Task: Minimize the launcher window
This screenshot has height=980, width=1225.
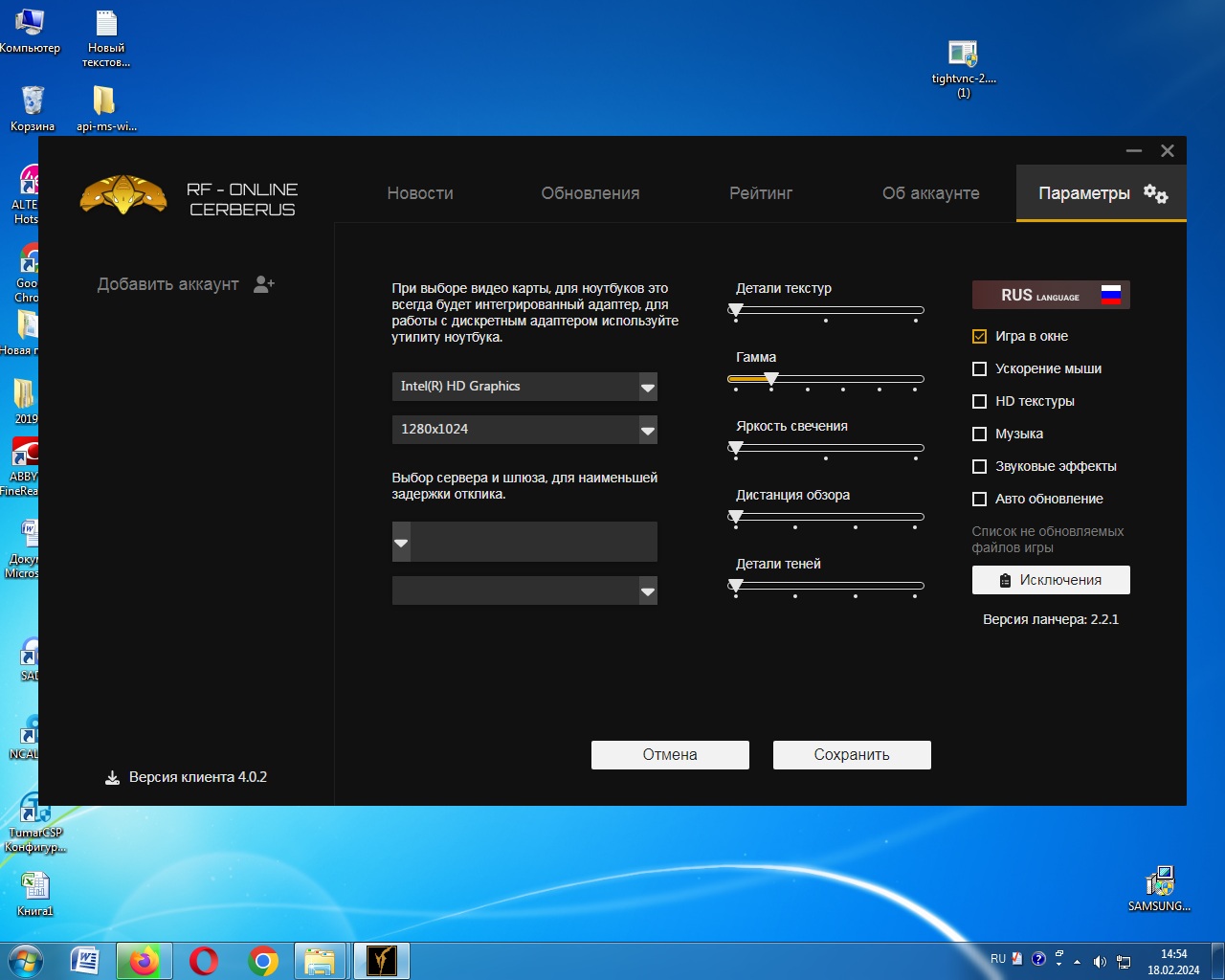Action: coord(1134,151)
